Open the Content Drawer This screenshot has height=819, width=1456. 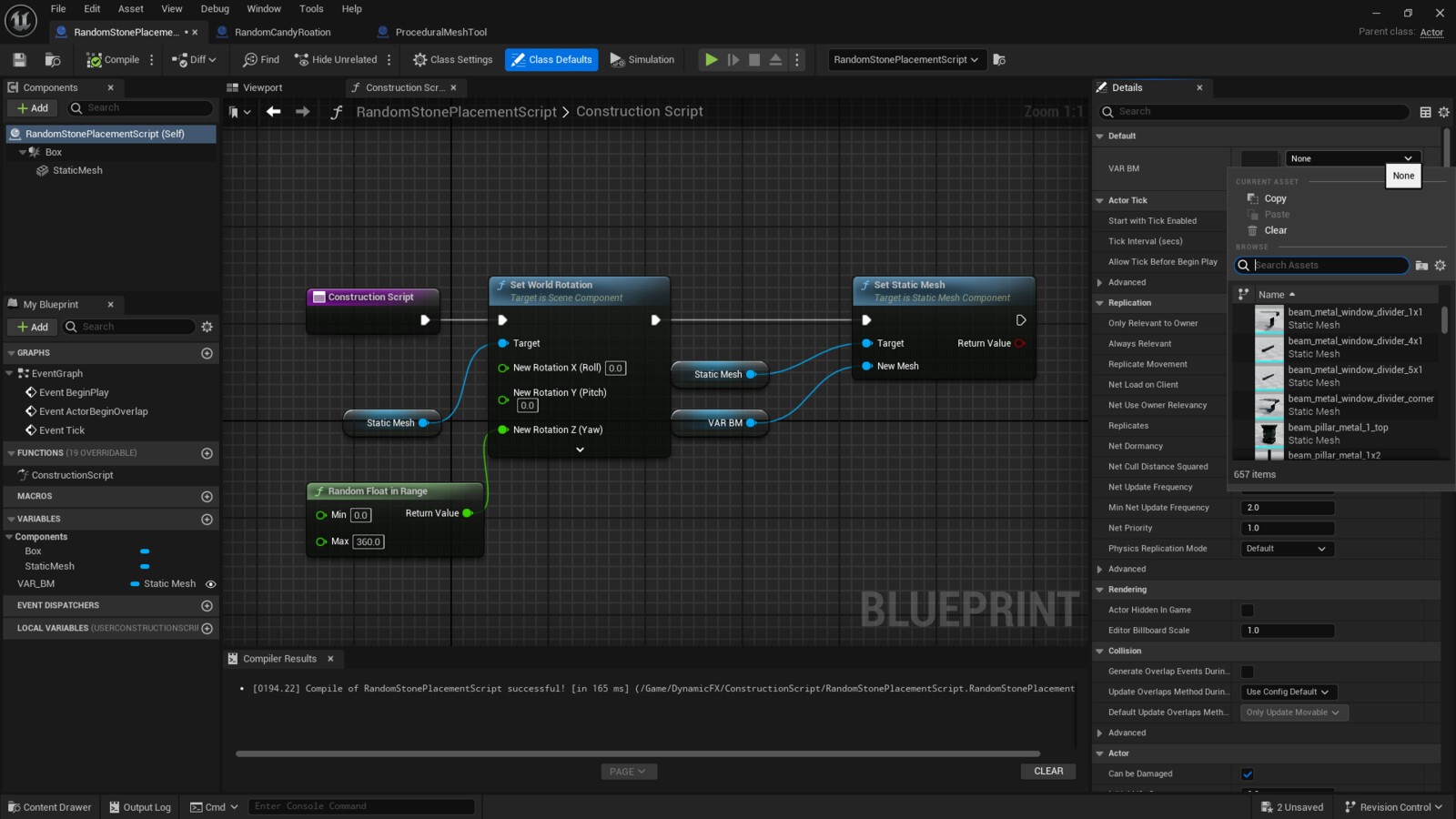pyautogui.click(x=50, y=807)
